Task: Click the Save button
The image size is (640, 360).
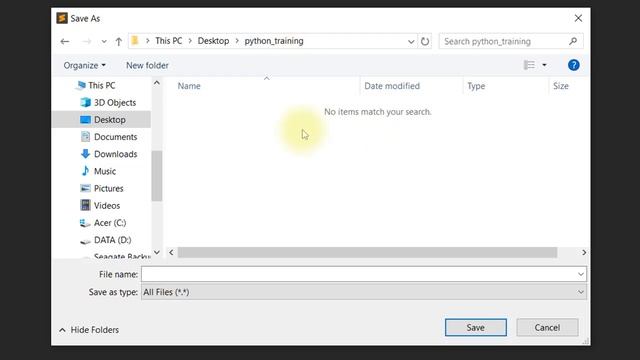Action: 476,328
